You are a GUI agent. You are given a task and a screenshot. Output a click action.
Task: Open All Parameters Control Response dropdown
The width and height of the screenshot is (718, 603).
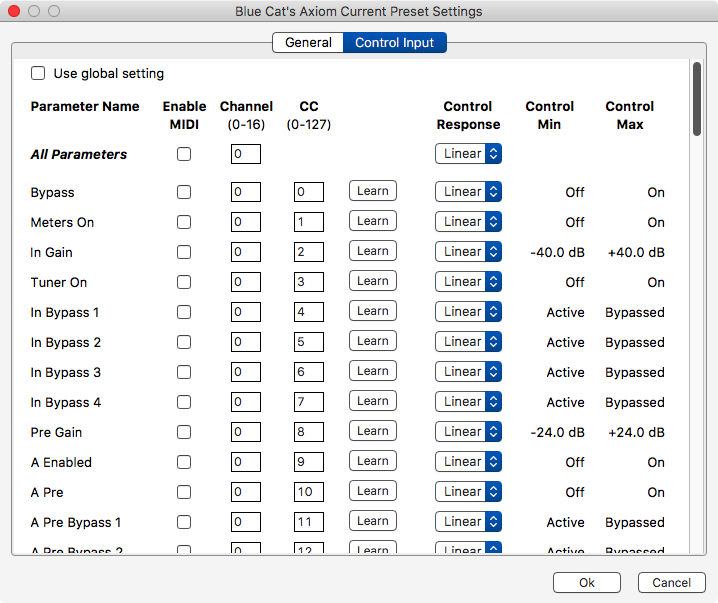point(468,154)
